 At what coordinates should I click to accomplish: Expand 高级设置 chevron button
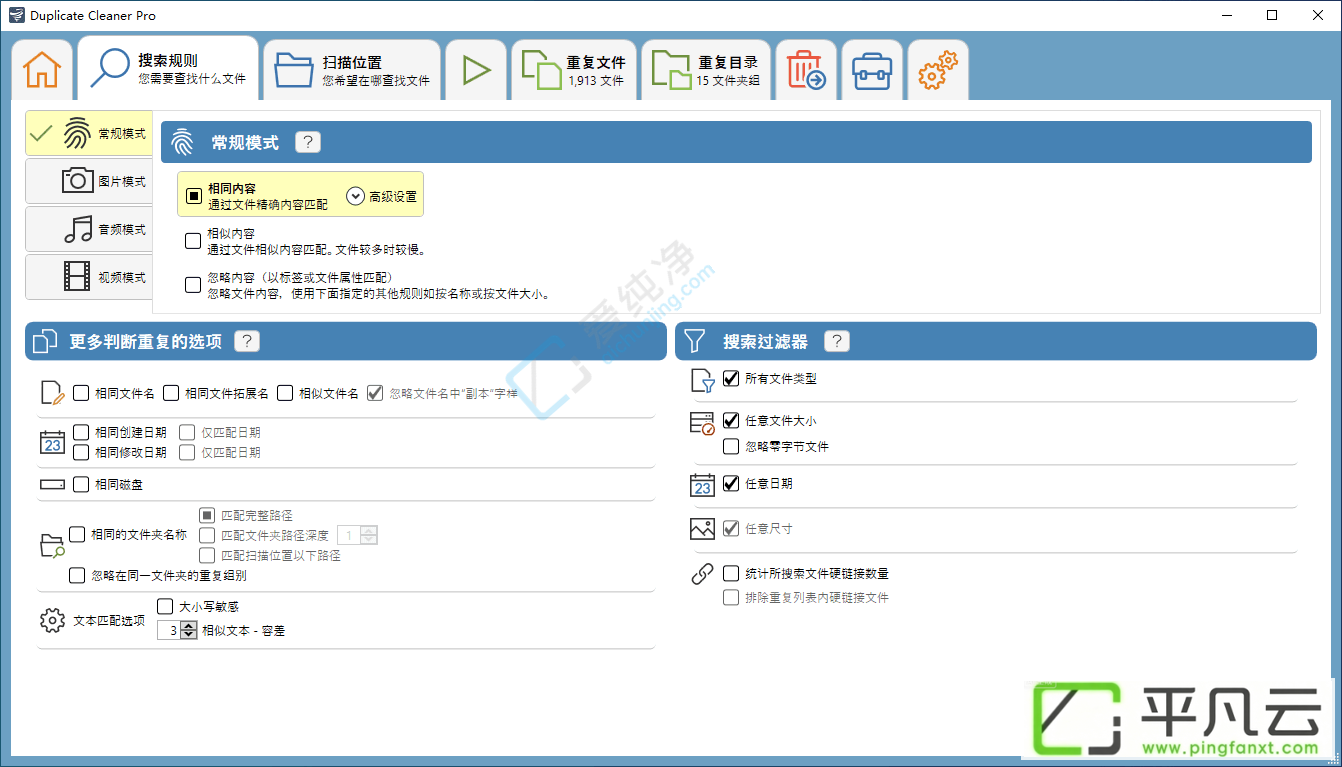(x=355, y=196)
